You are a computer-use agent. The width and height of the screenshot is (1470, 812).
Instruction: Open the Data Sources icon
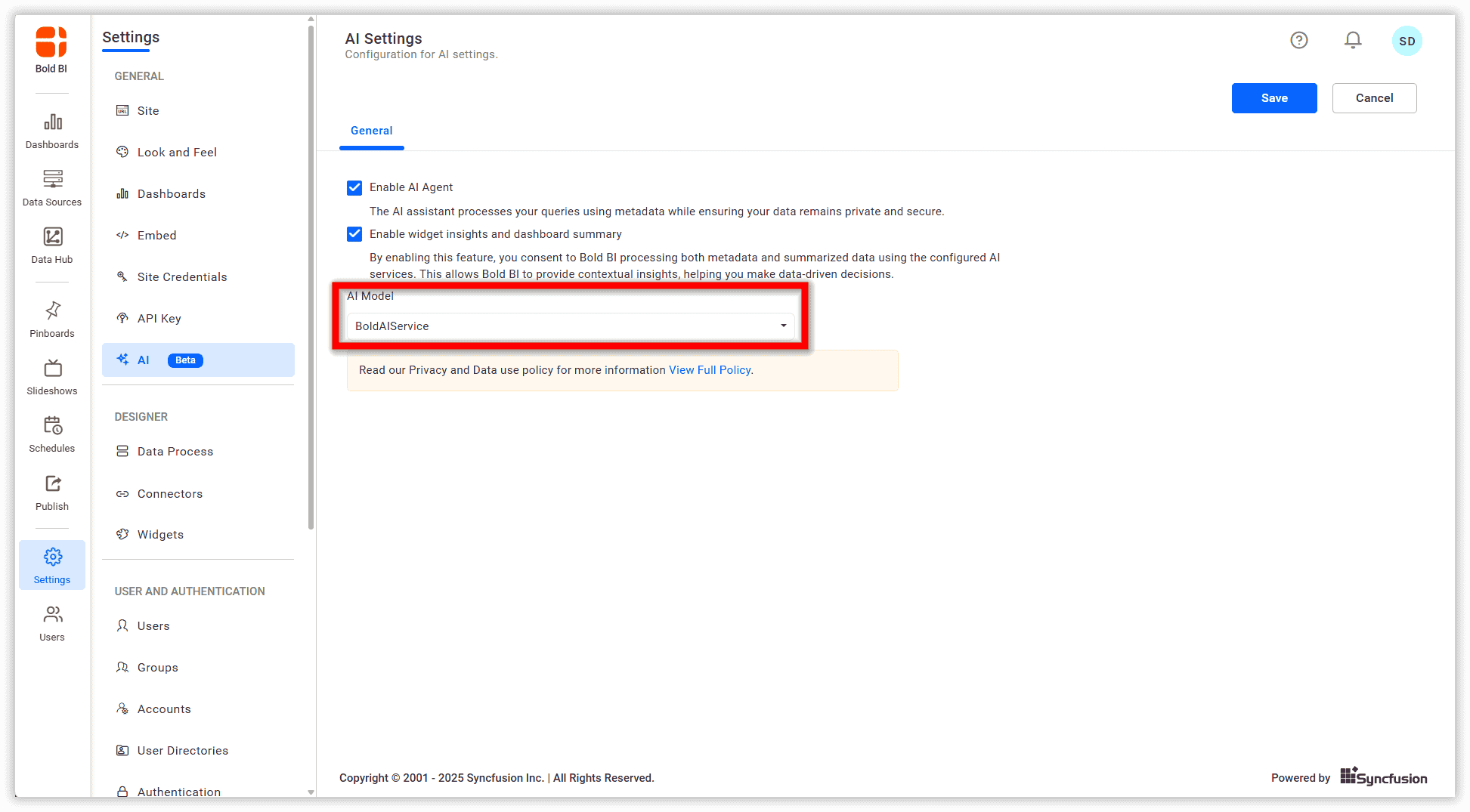pos(52,179)
